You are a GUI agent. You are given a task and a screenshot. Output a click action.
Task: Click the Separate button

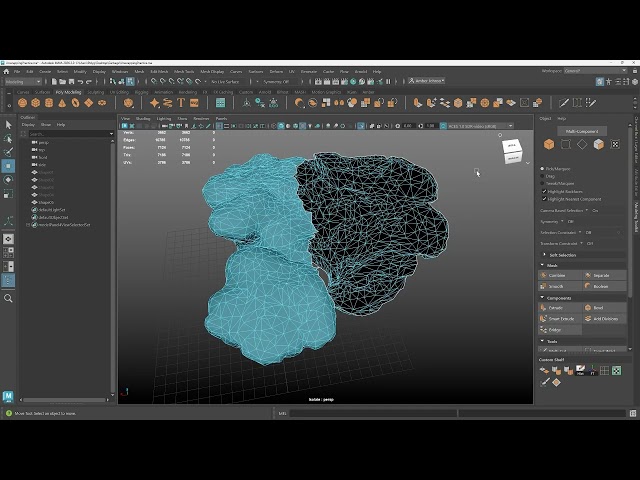click(x=604, y=276)
